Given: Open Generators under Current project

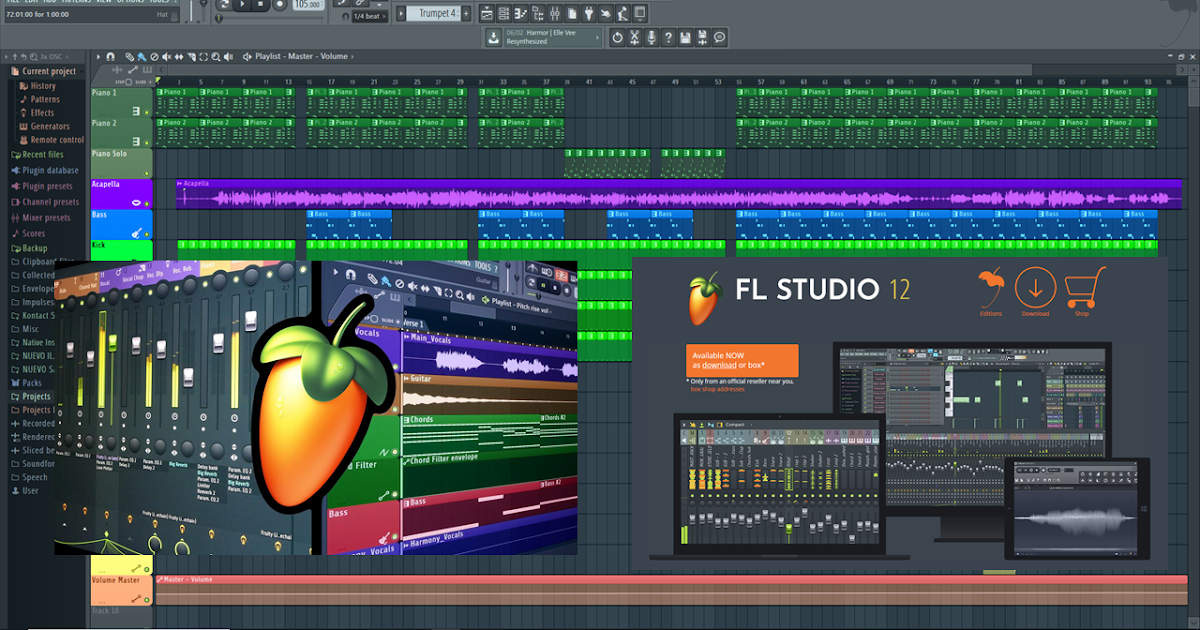Looking at the screenshot, I should [x=45, y=126].
